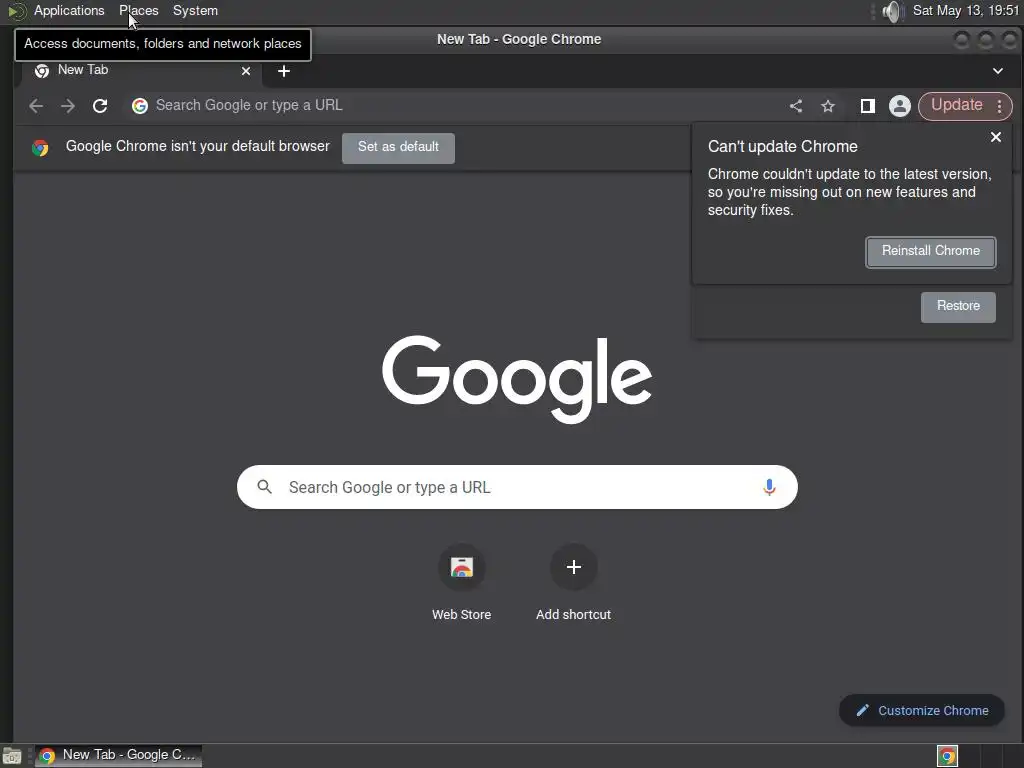Click the Restore button
The height and width of the screenshot is (768, 1024).
(x=958, y=306)
